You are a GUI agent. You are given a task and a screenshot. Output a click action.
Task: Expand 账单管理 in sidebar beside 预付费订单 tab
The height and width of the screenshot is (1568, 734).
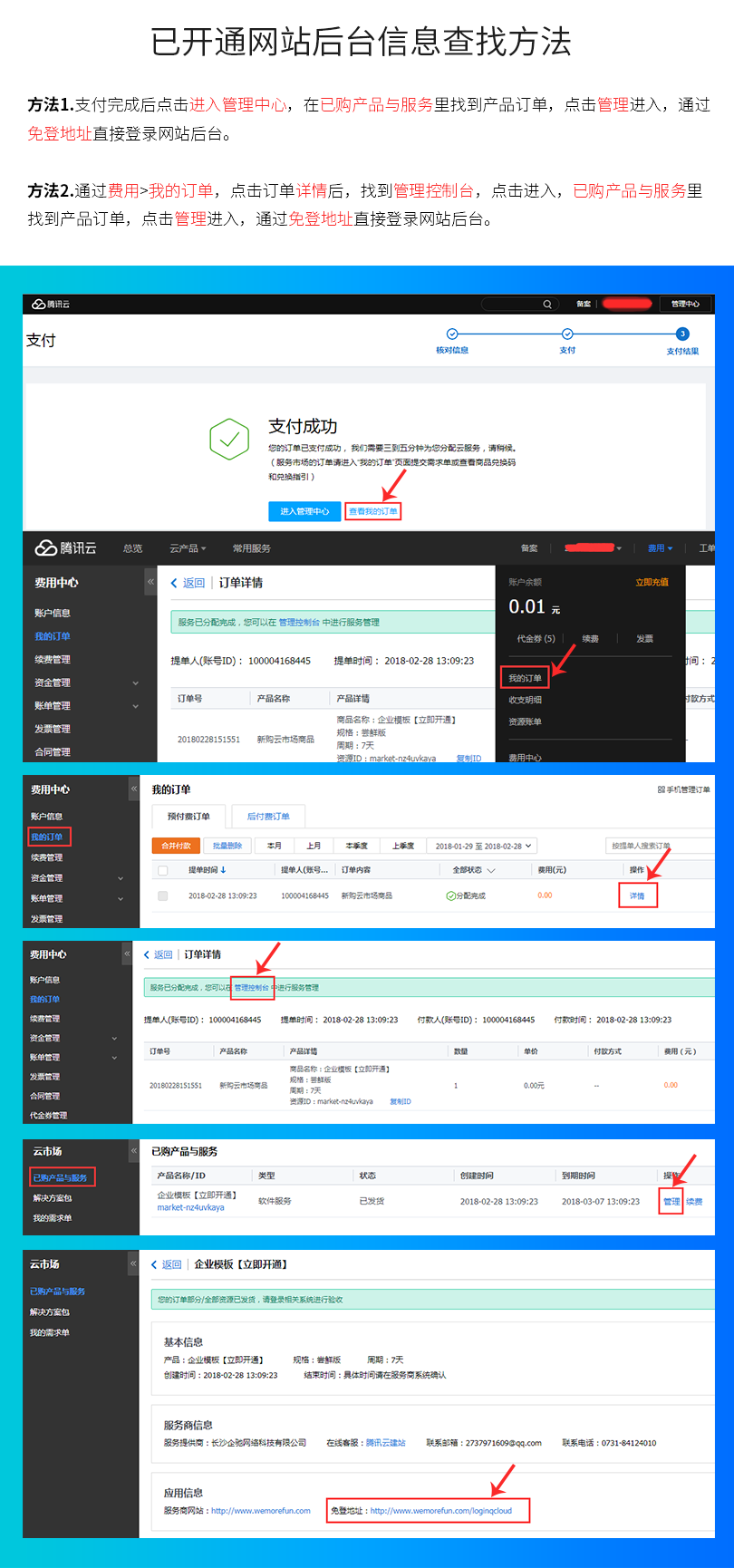coord(121,899)
